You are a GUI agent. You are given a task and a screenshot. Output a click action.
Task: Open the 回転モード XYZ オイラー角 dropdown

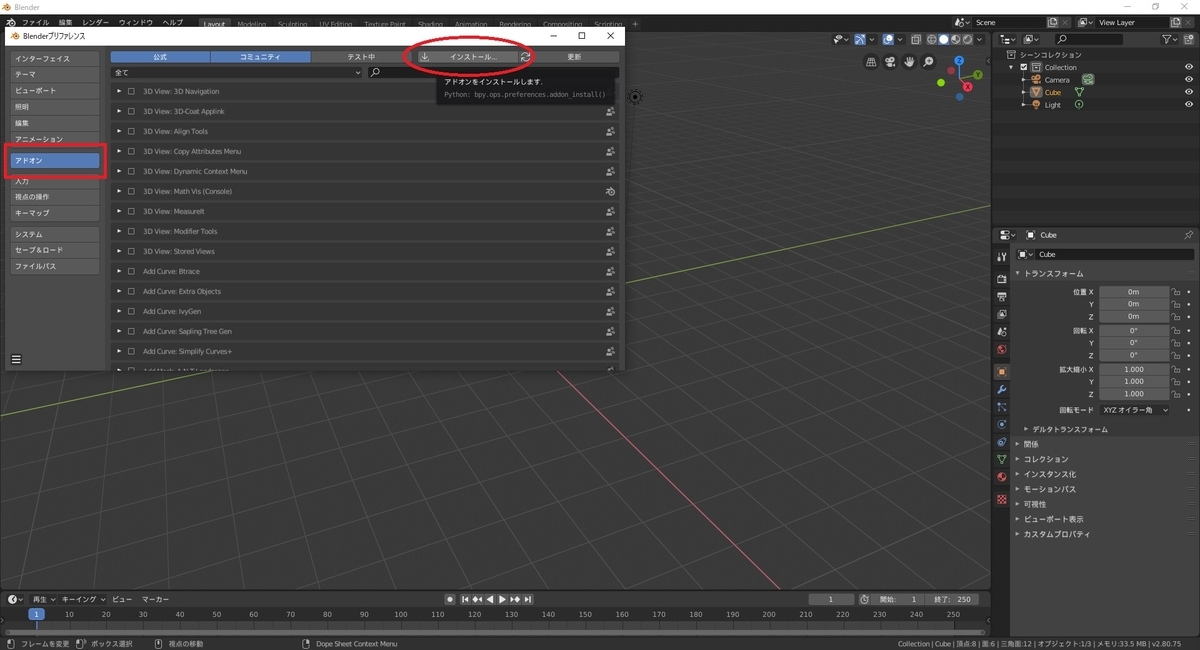tap(1134, 410)
